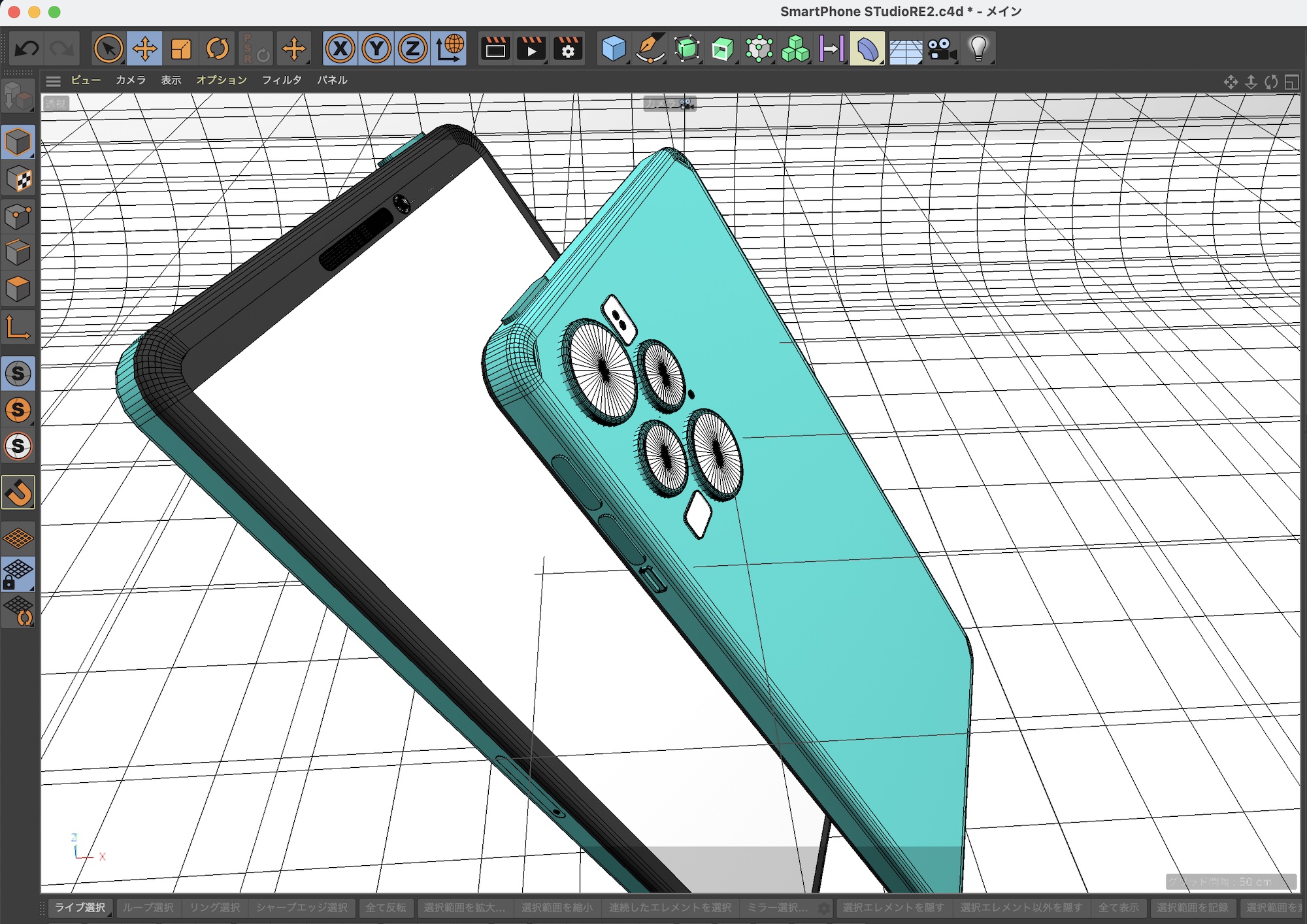Click the Pen spline tool icon
Image resolution: width=1307 pixels, height=924 pixels.
pos(650,48)
